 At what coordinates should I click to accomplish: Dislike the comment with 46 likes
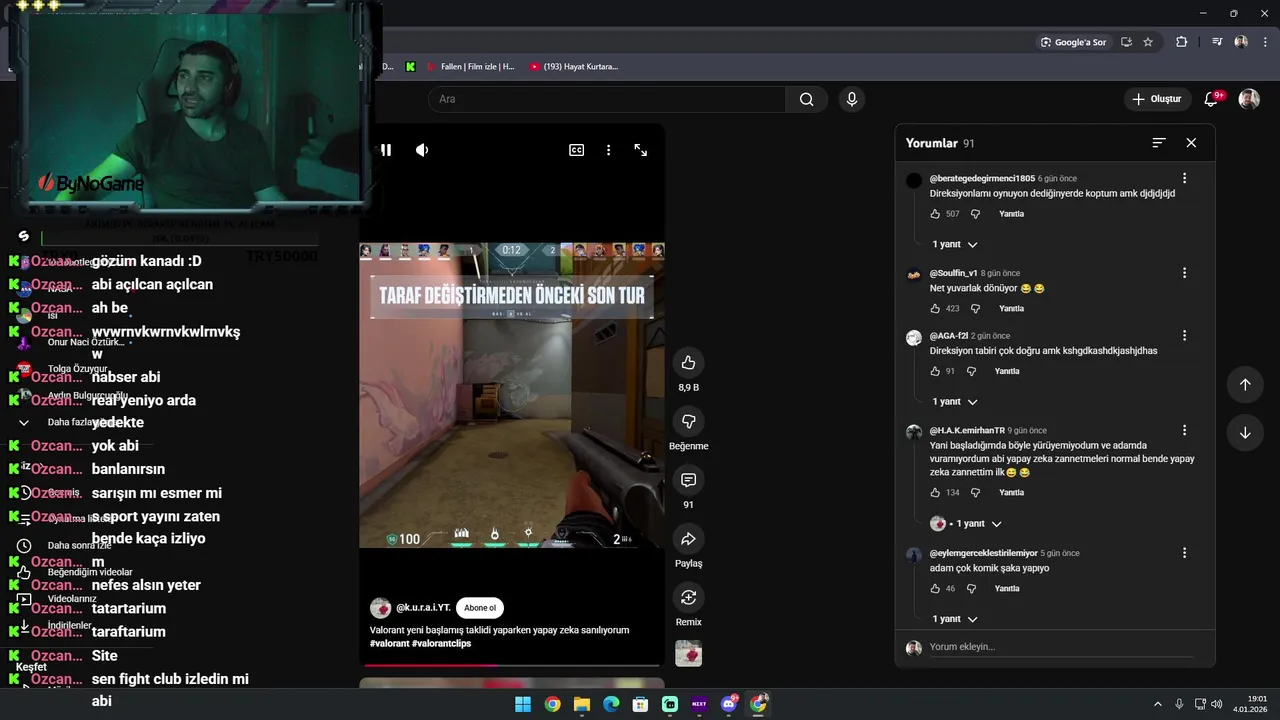pos(972,589)
